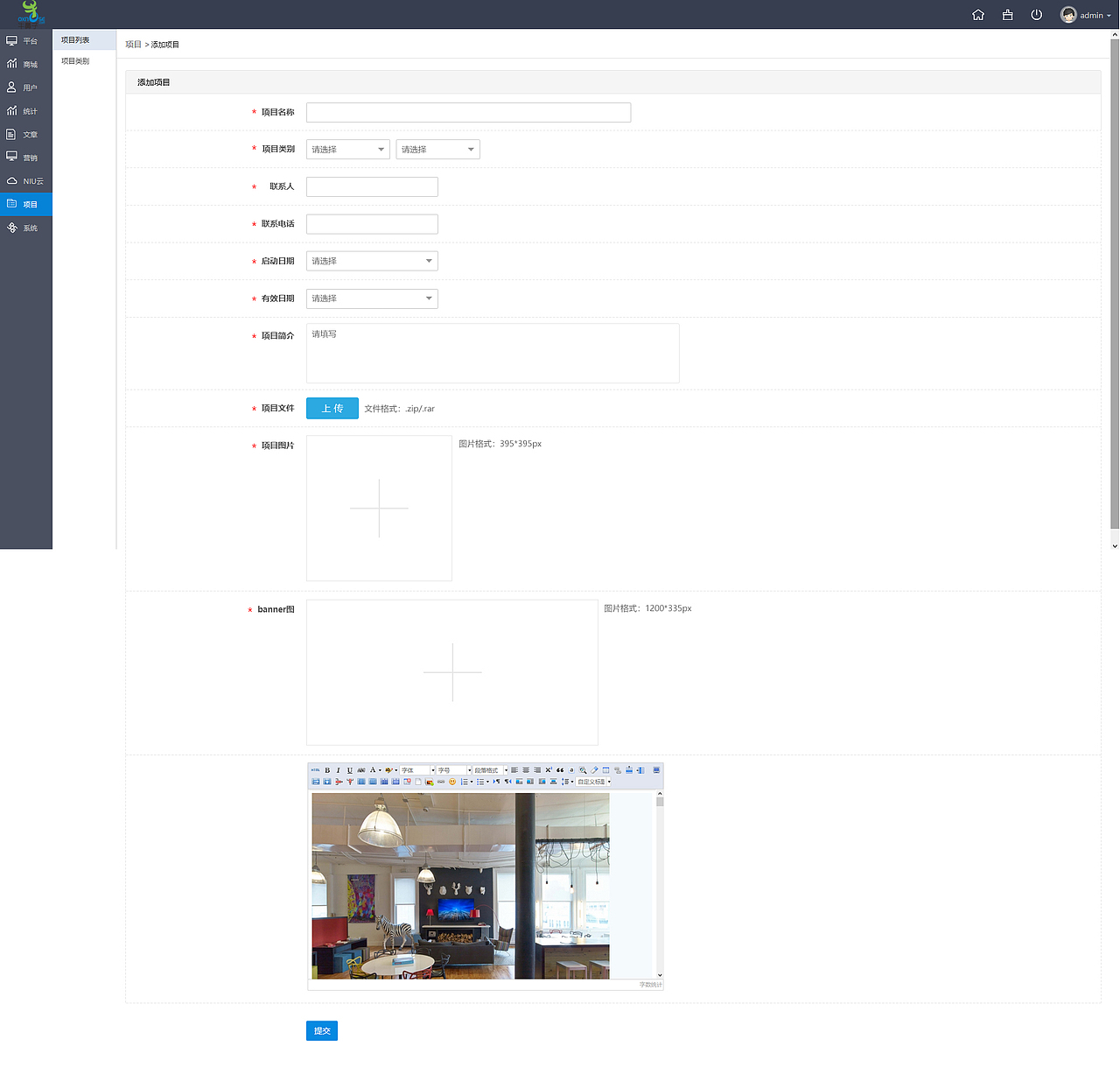Click the HTML source view icon
Screen dimensions: 1120x1081
point(316,770)
